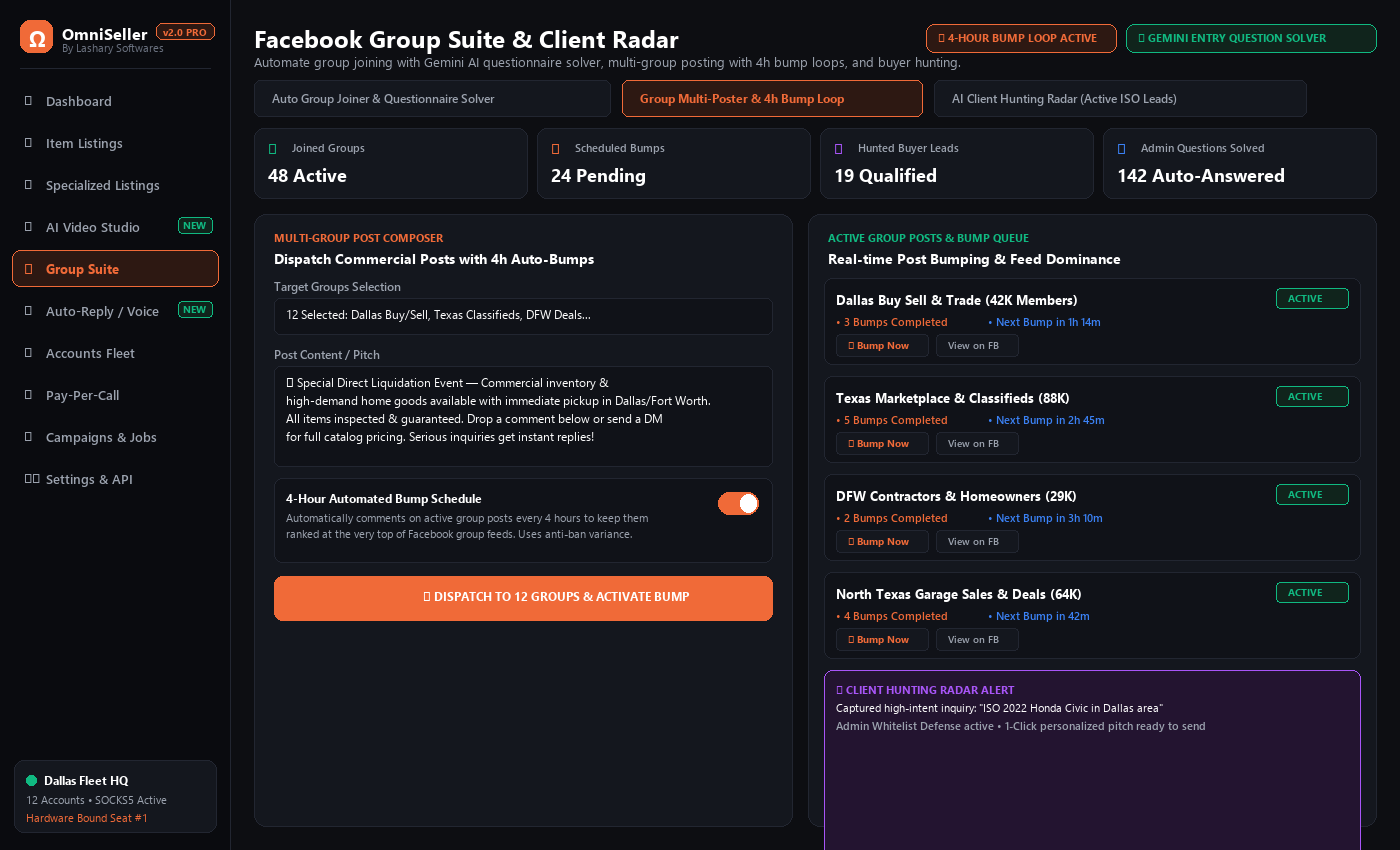This screenshot has width=1400, height=850.
Task: Click Dispatch to 12 Groups & Activate Bump
Action: 523,598
